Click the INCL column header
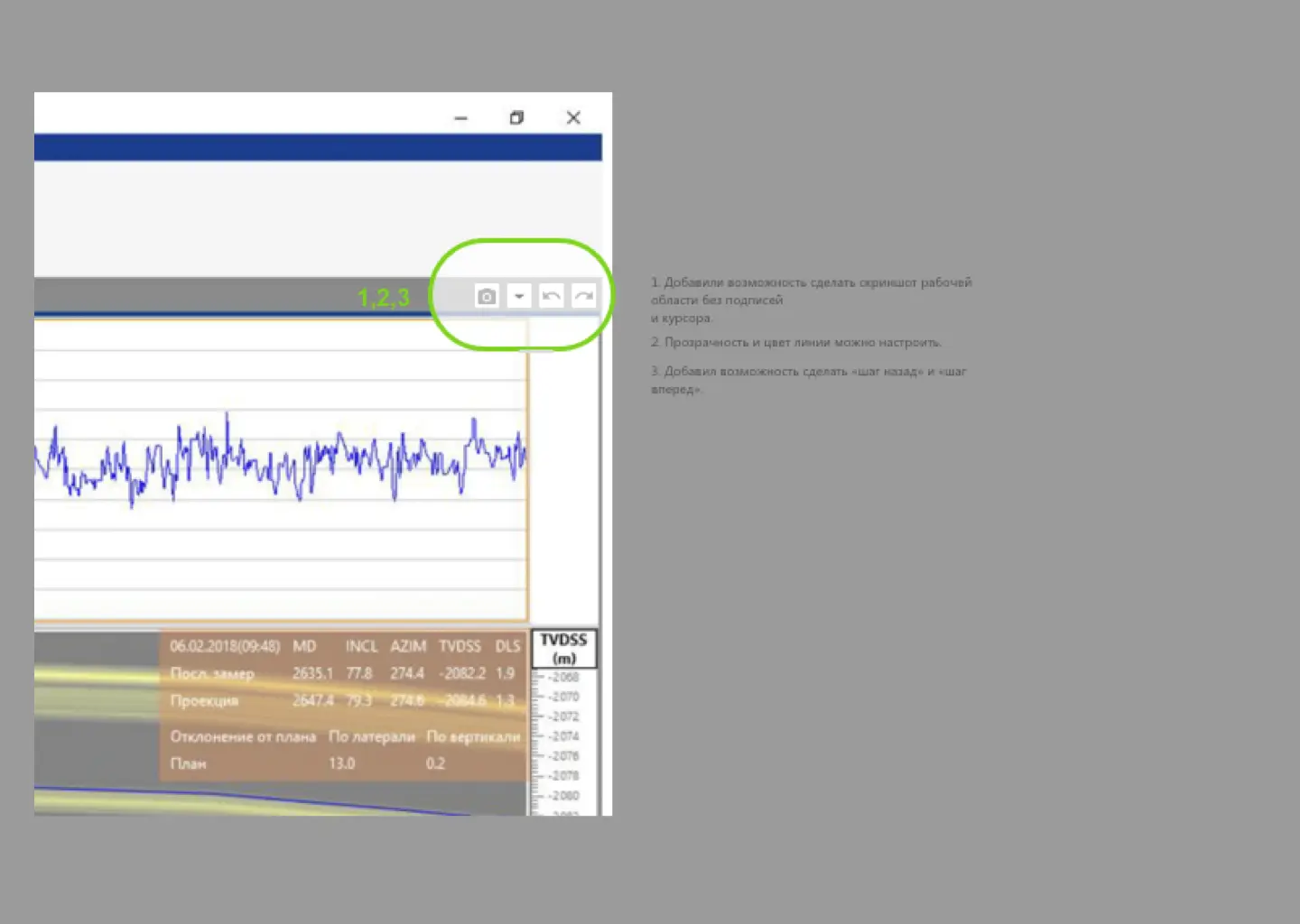This screenshot has width=1300, height=924. [x=361, y=646]
